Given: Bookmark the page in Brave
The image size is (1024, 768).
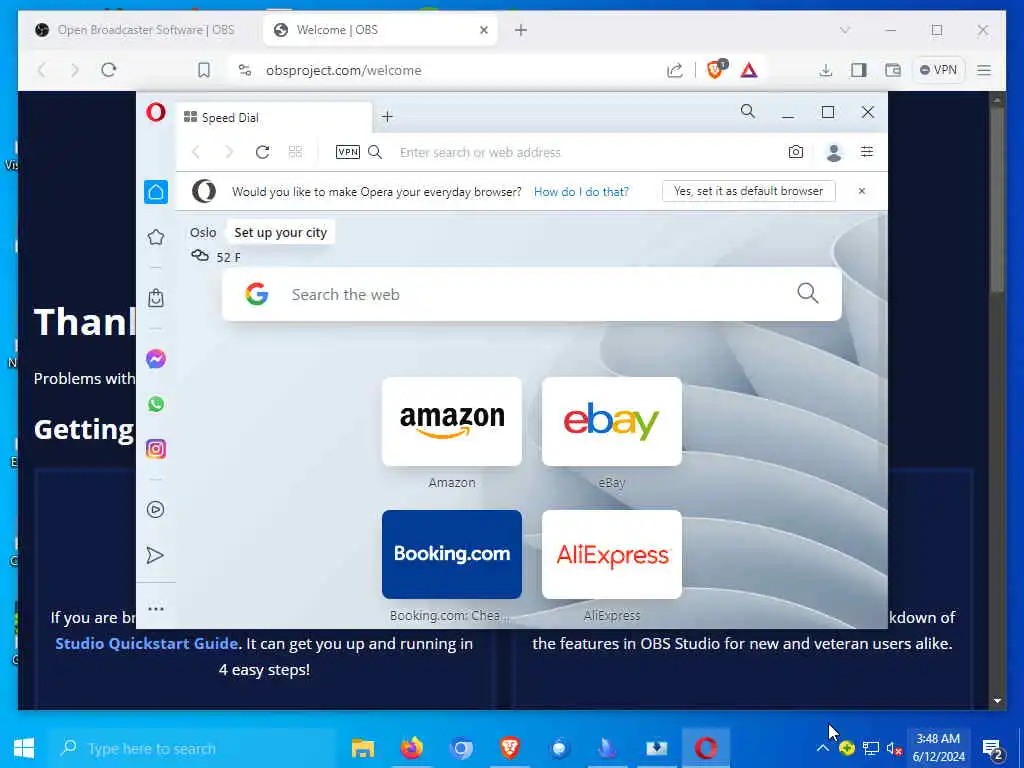Looking at the screenshot, I should coord(204,71).
